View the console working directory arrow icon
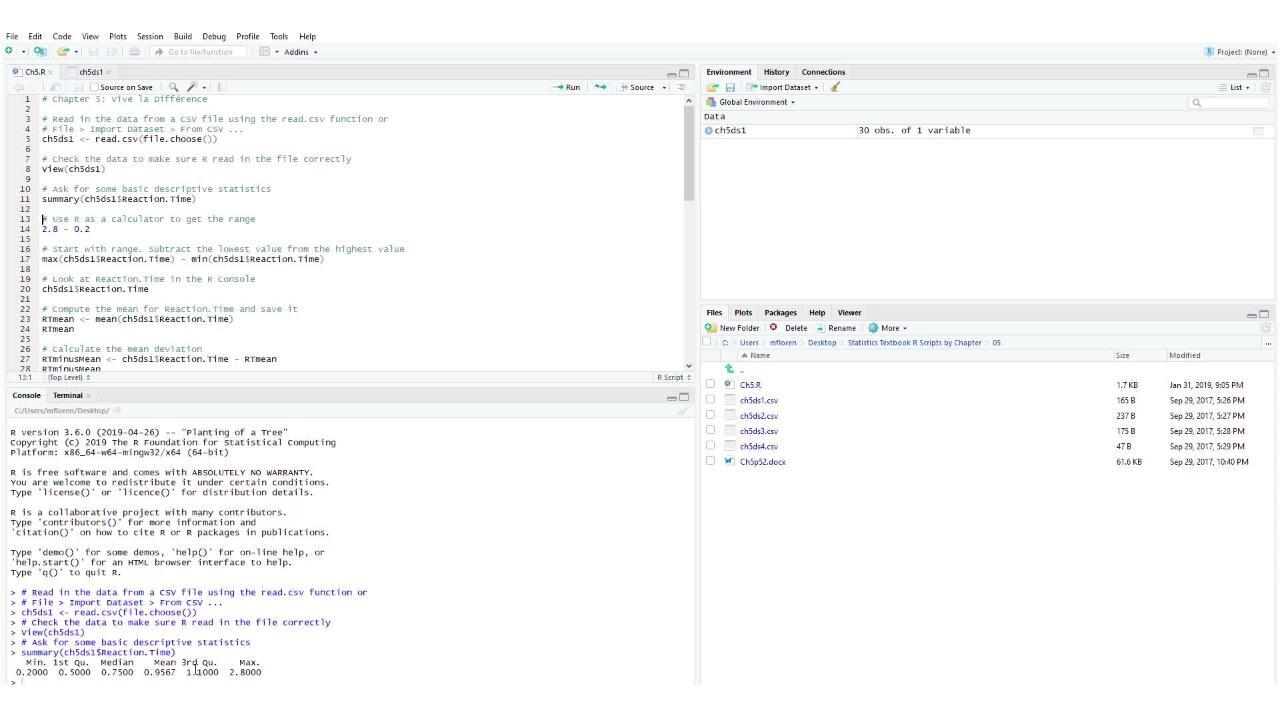 (x=117, y=411)
